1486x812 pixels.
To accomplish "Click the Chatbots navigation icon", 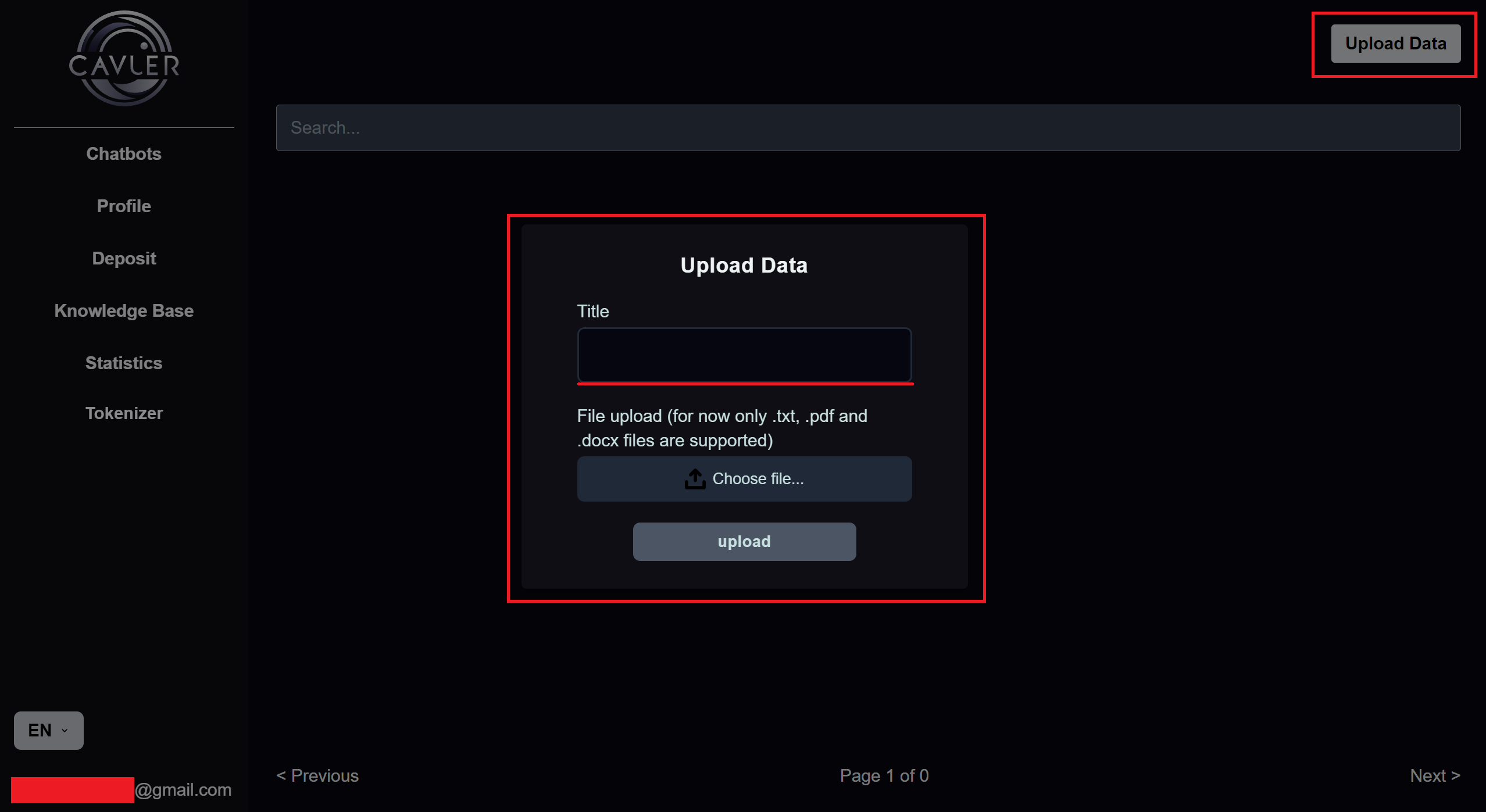I will [x=124, y=154].
